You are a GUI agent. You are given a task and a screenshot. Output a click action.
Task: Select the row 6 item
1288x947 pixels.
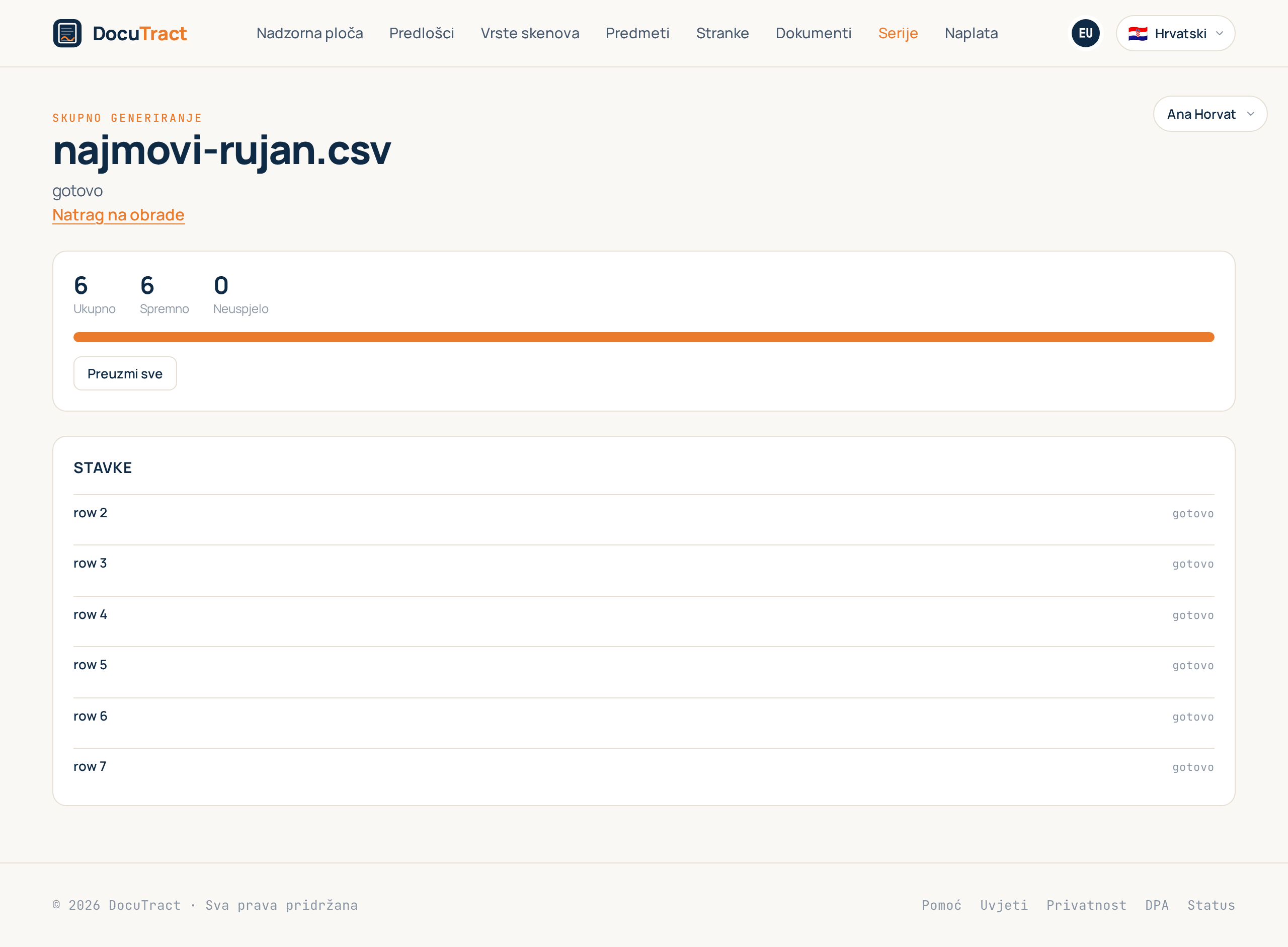pos(643,723)
